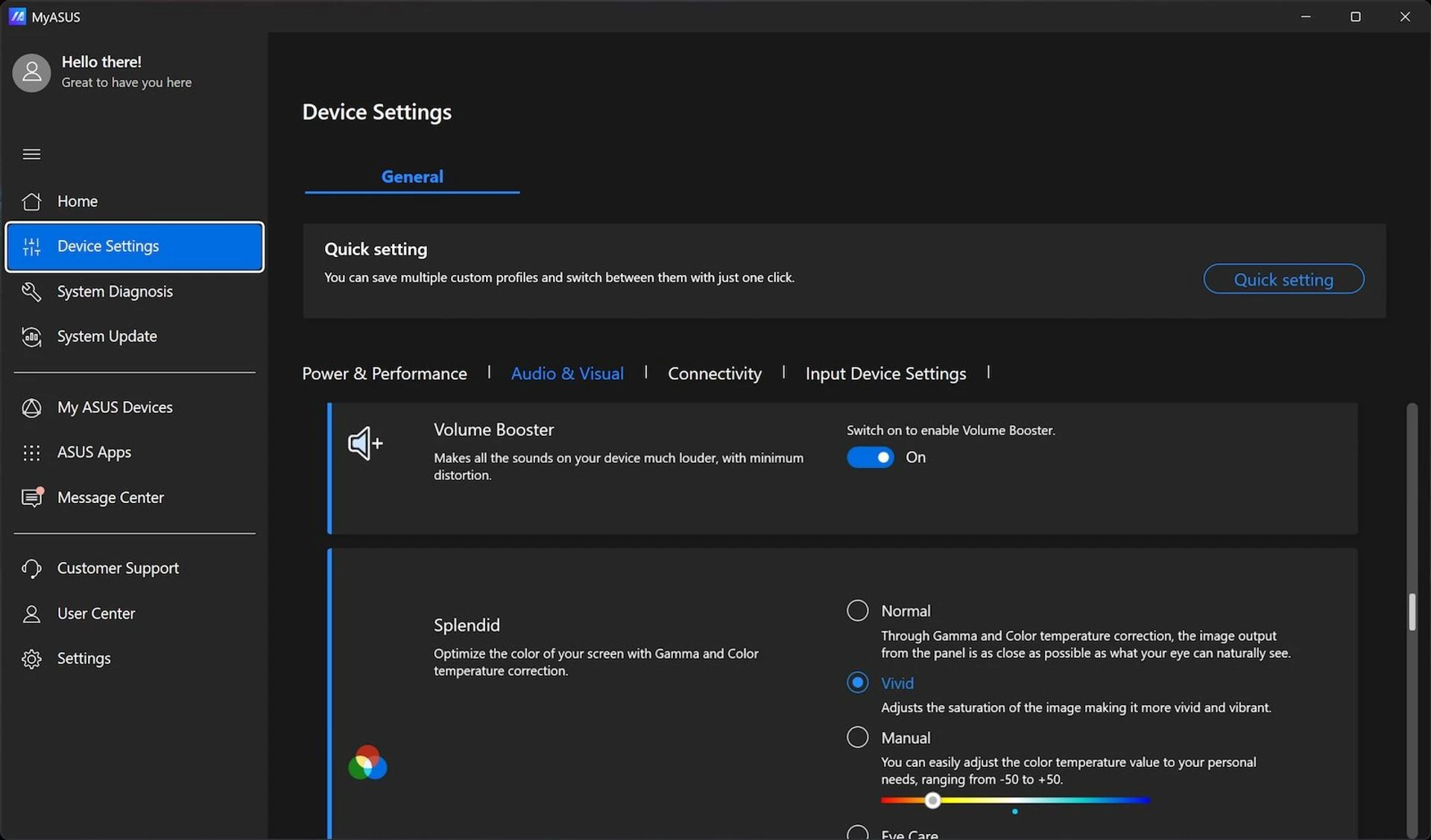Click the 'Hello there!' greeting
This screenshot has height=840, width=1431.
tap(101, 62)
